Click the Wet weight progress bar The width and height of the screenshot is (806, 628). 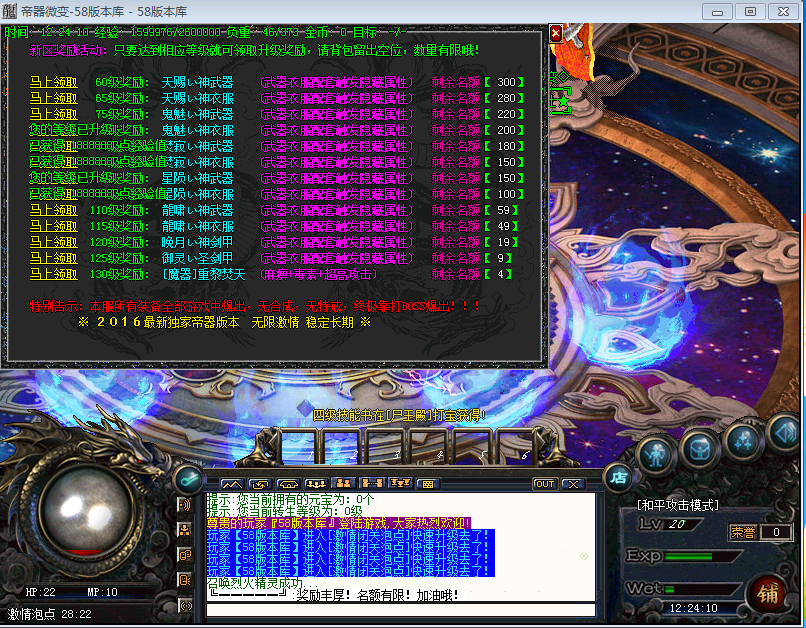702,589
